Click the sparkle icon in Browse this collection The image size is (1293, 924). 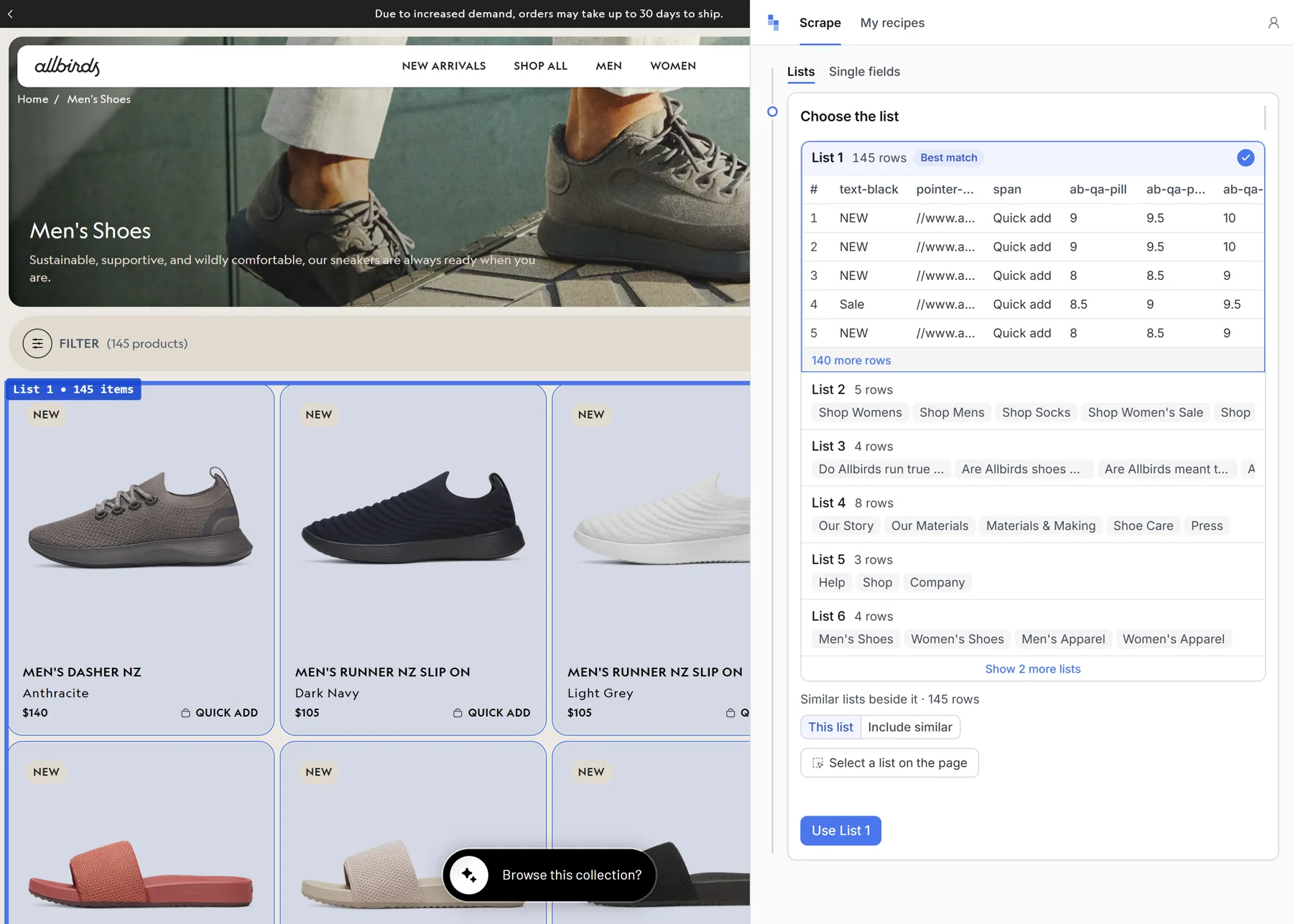click(469, 874)
